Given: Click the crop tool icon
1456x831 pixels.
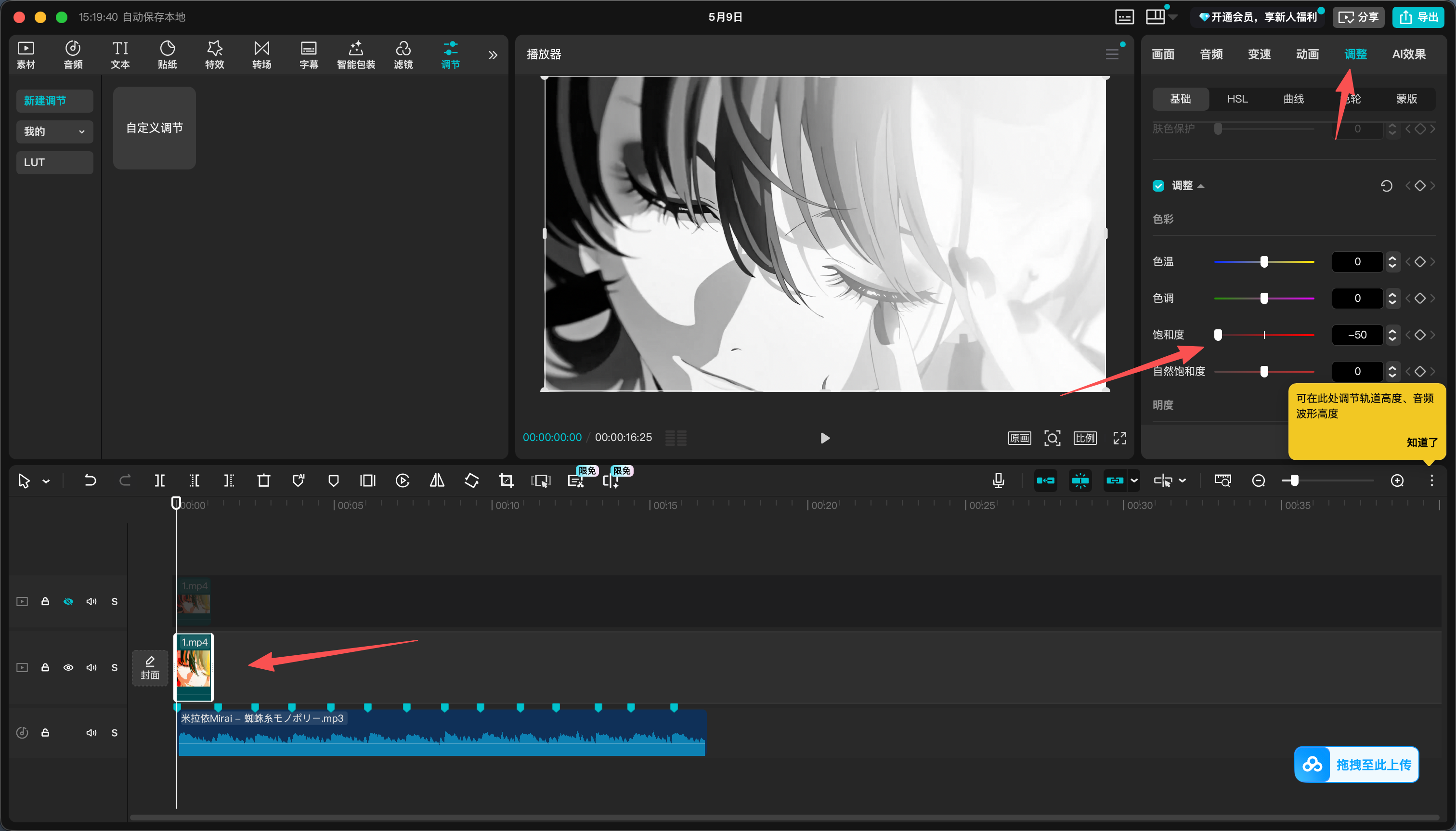Looking at the screenshot, I should 506,480.
